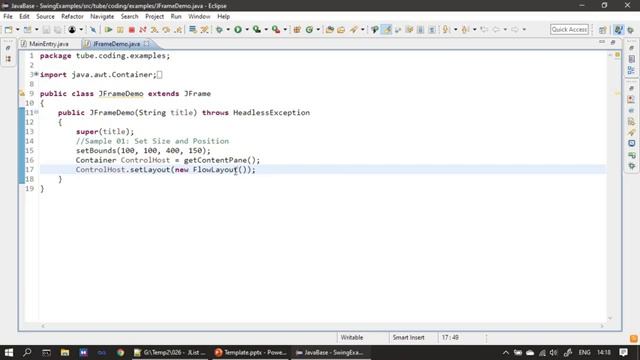The width and height of the screenshot is (640, 360).
Task: Maximize the editor area button
Action: click(x=613, y=42)
